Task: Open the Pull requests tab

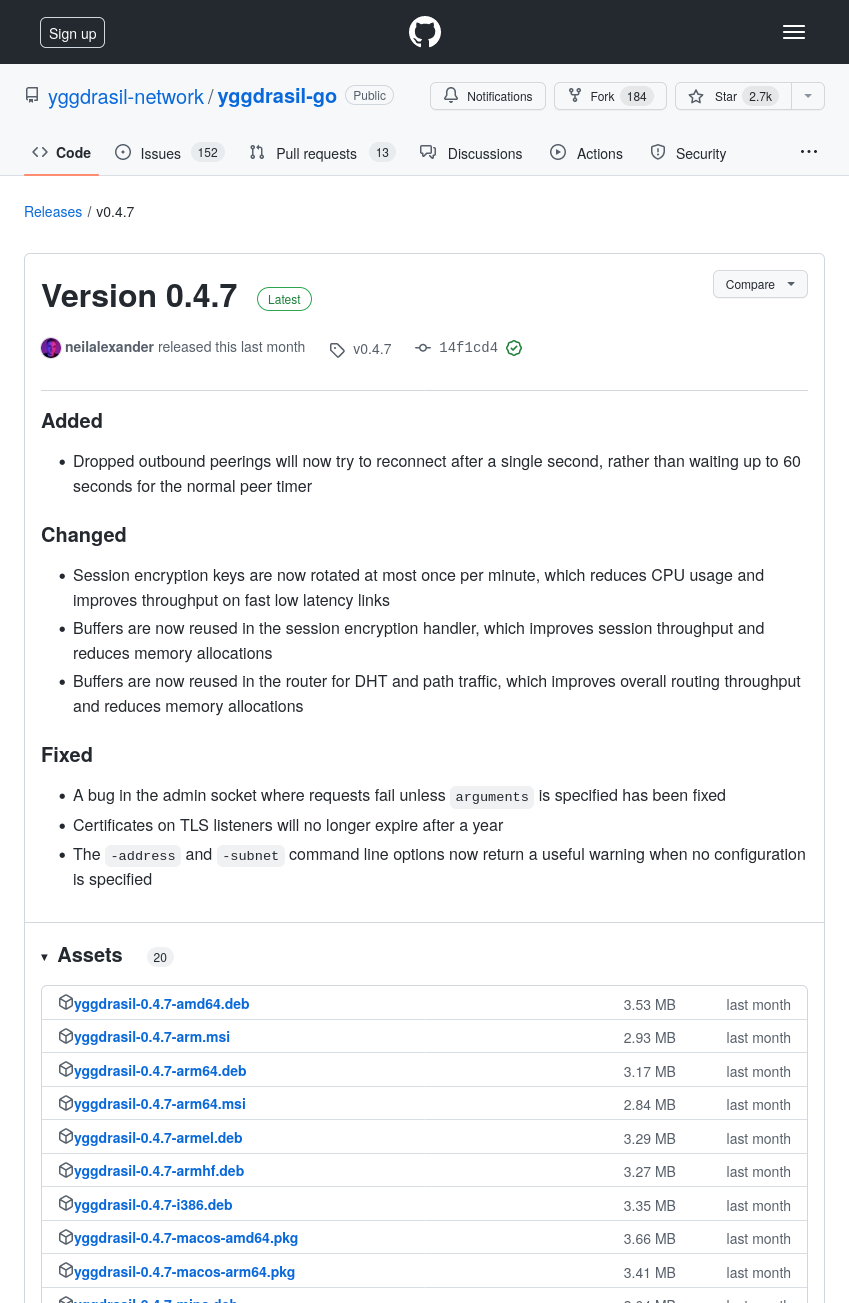Action: [x=315, y=153]
